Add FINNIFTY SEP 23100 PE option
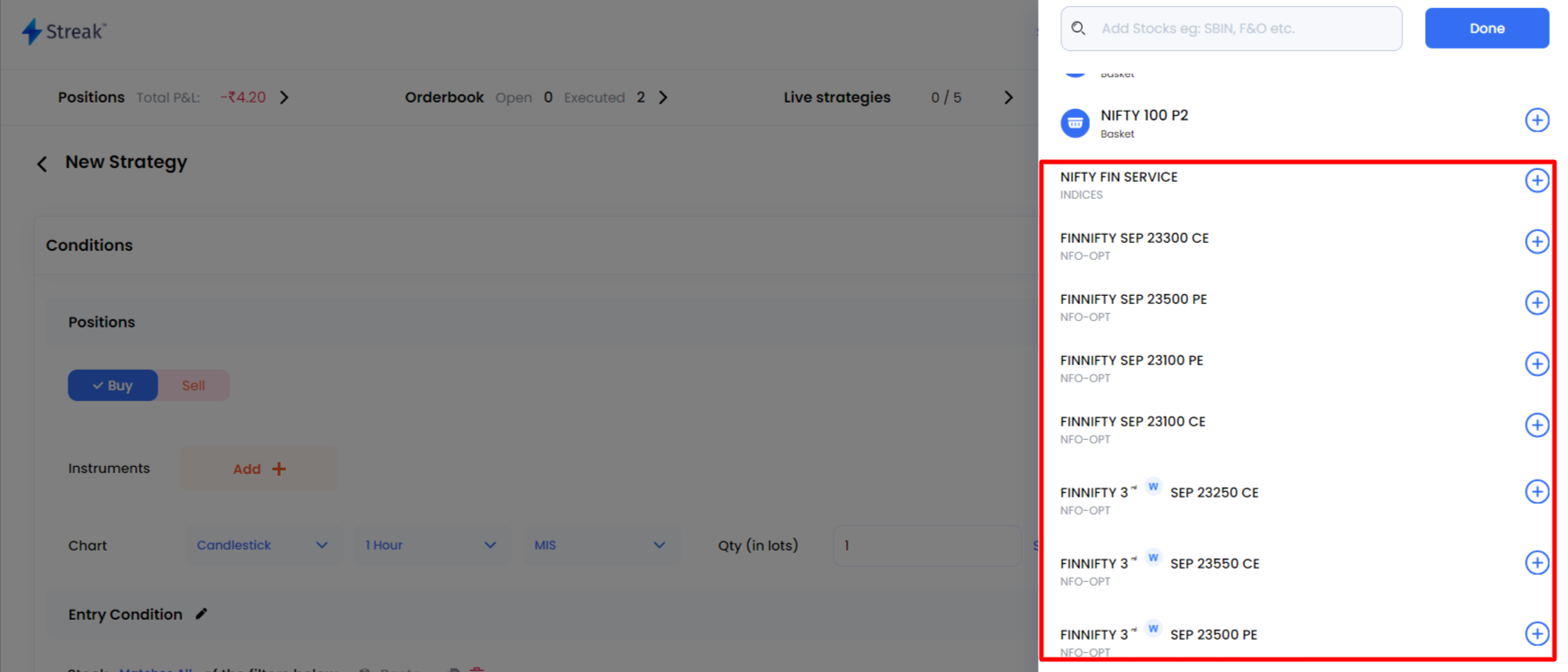The image size is (1568, 672). (x=1536, y=364)
